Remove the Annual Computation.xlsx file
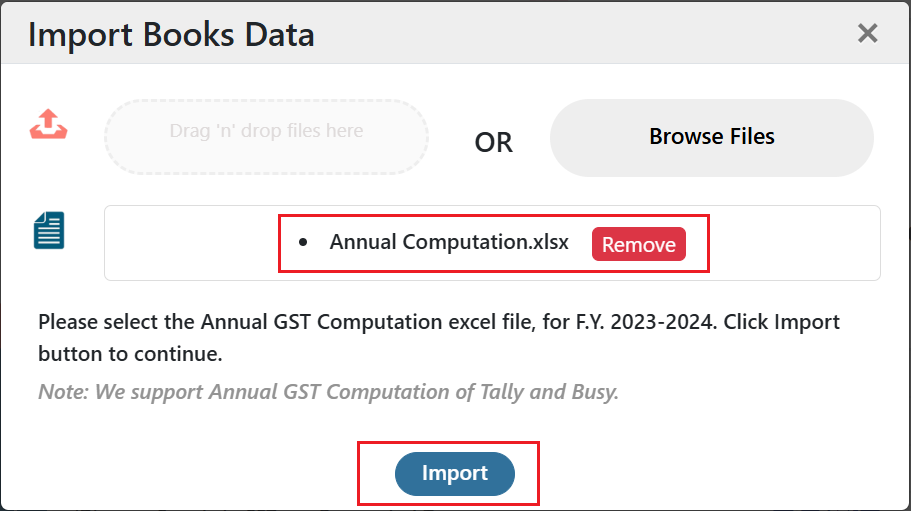The height and width of the screenshot is (511, 911). click(639, 244)
